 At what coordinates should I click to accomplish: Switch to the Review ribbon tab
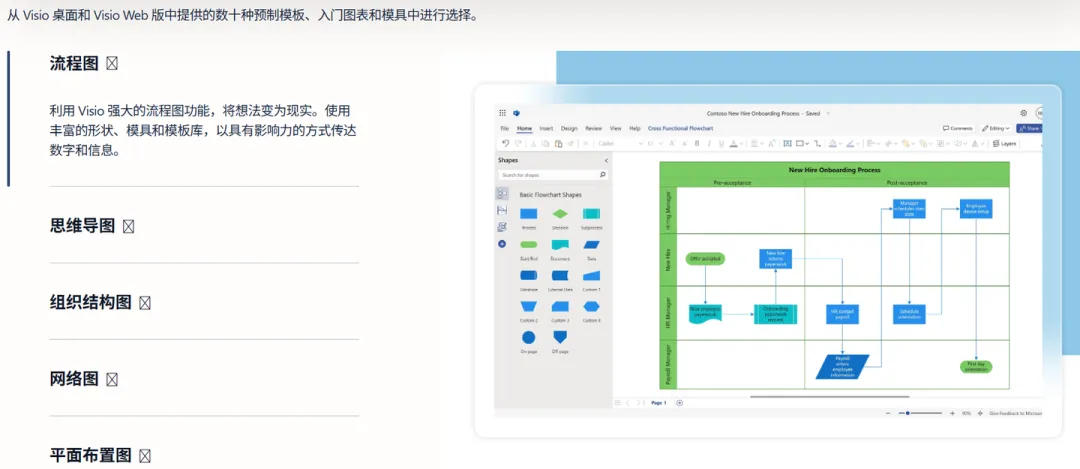pos(594,128)
